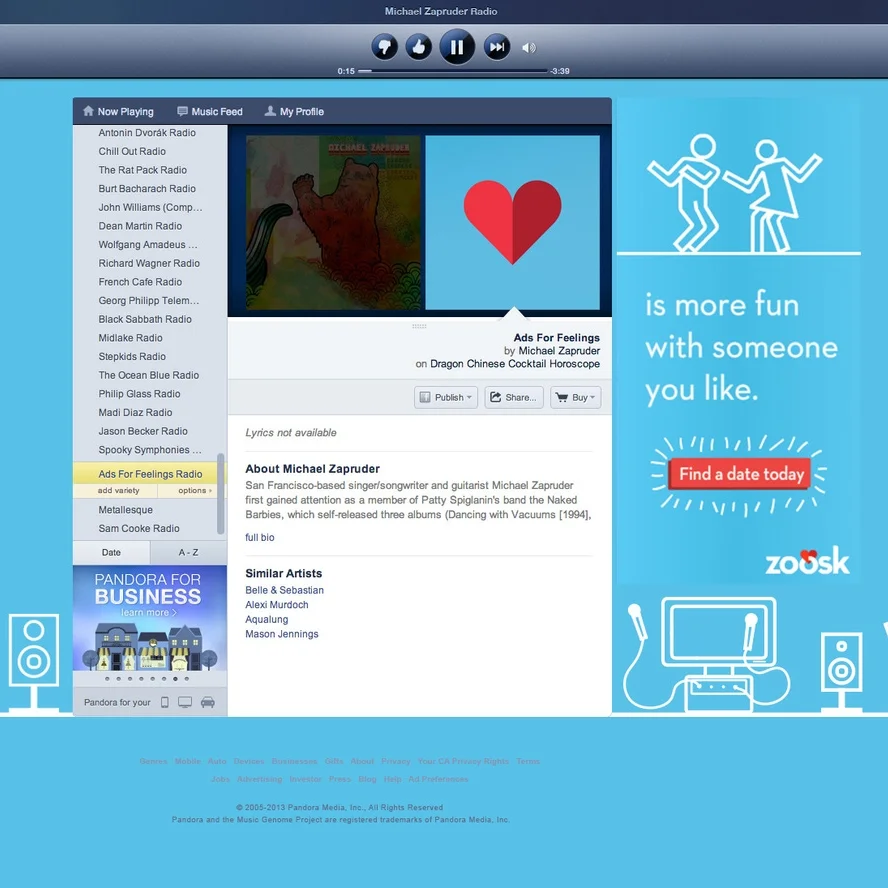Click the chat icon beside Music Feed

click(x=182, y=111)
